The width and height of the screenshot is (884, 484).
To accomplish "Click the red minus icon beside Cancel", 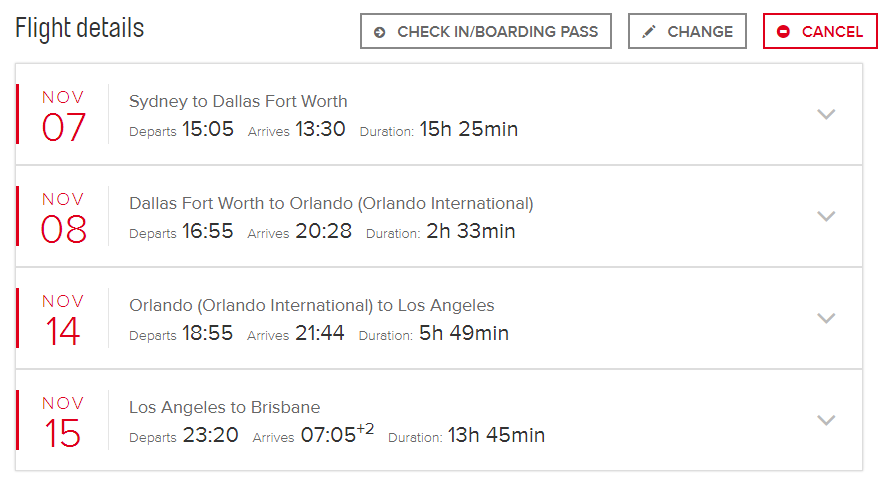I will click(783, 32).
